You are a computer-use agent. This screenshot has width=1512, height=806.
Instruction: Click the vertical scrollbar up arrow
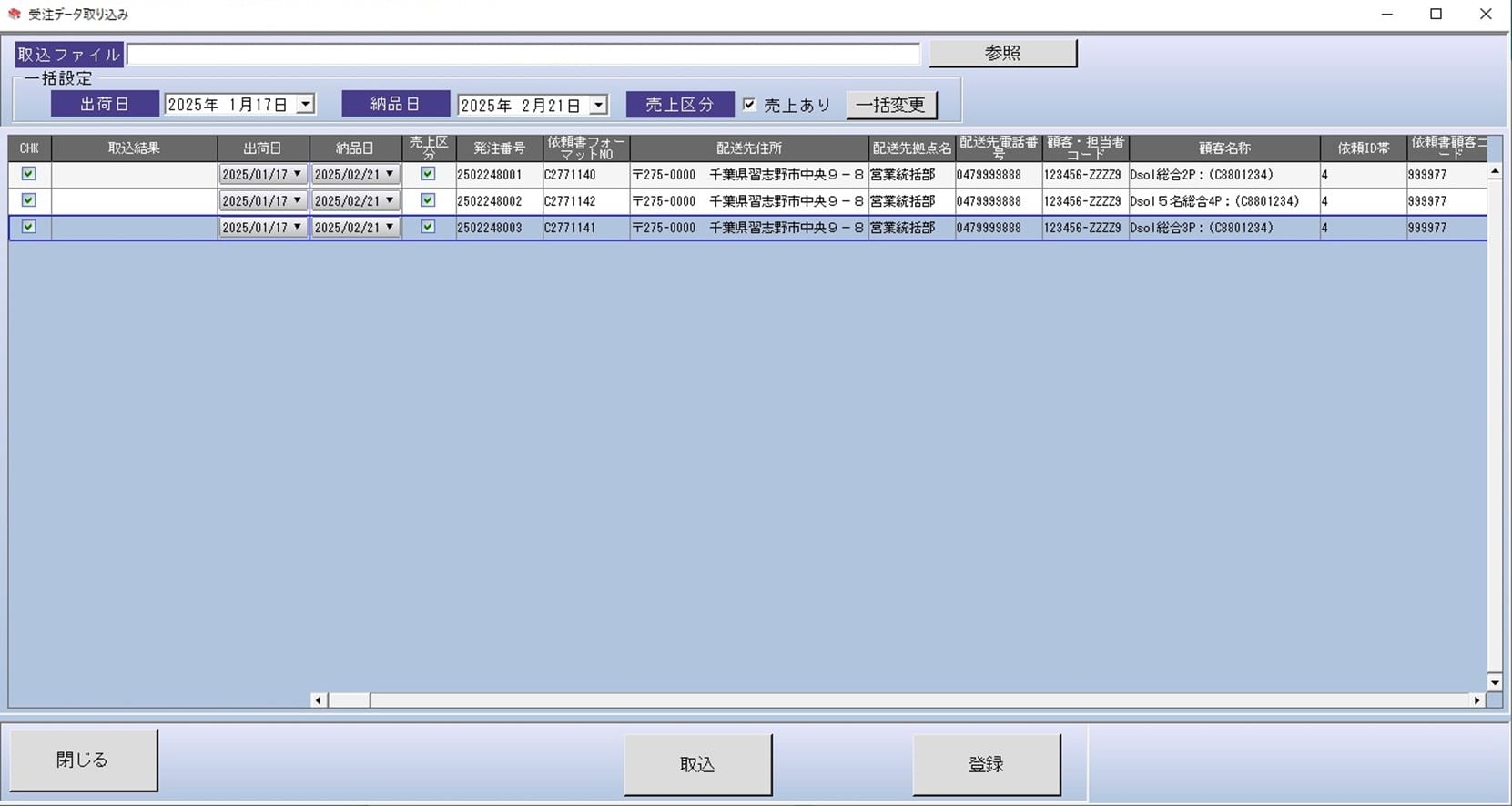click(1494, 171)
